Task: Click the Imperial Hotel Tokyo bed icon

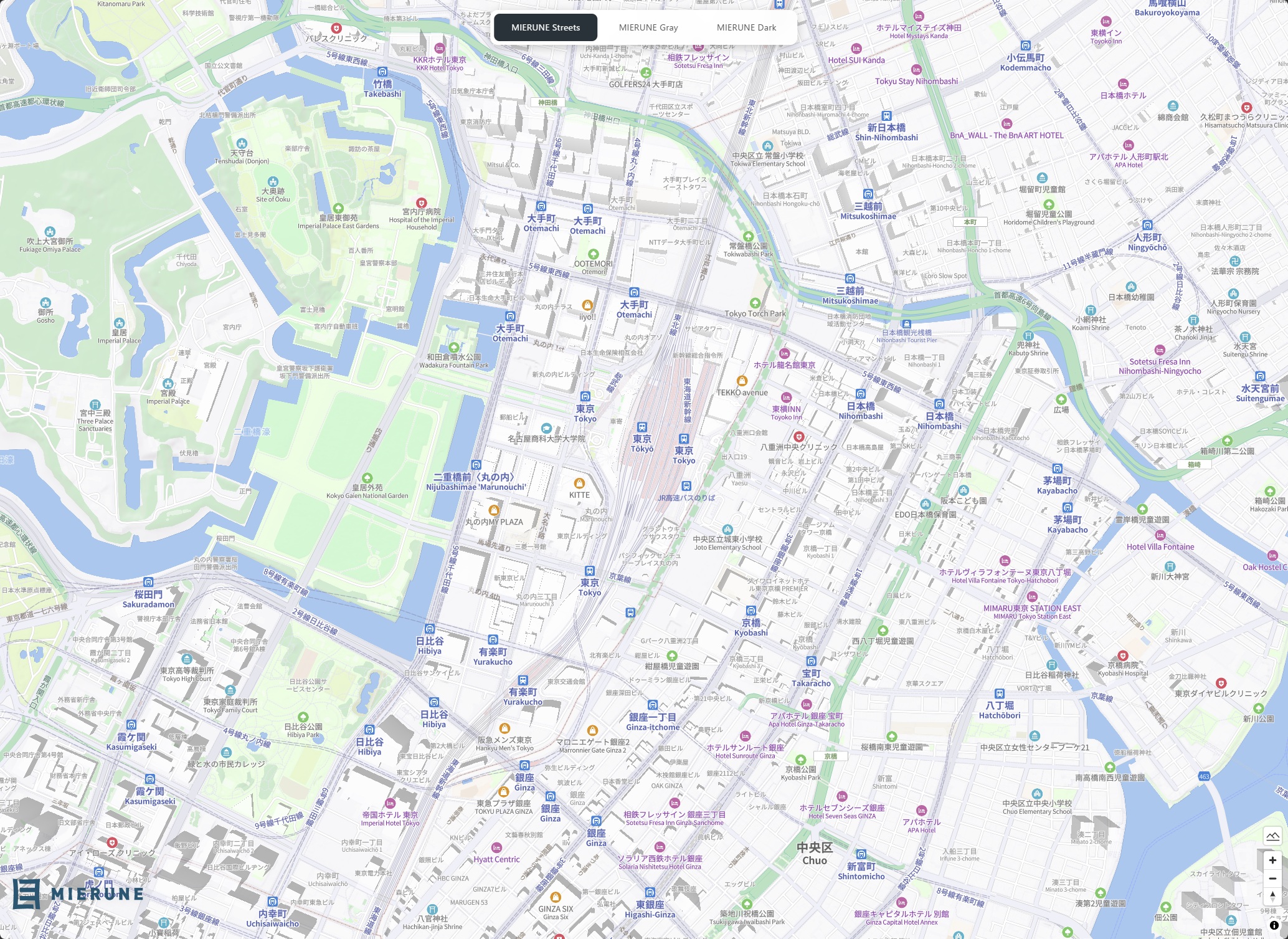Action: [x=390, y=803]
